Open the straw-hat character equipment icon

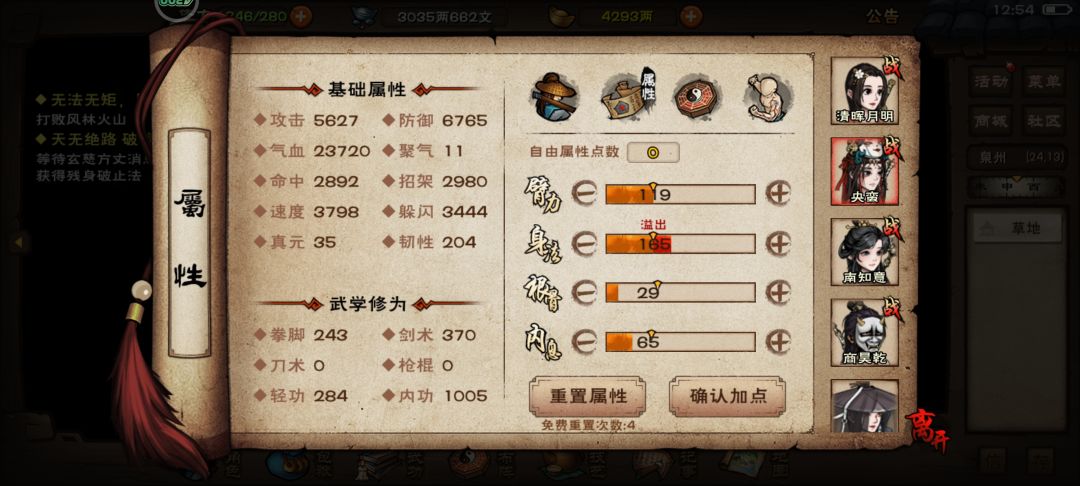(555, 97)
